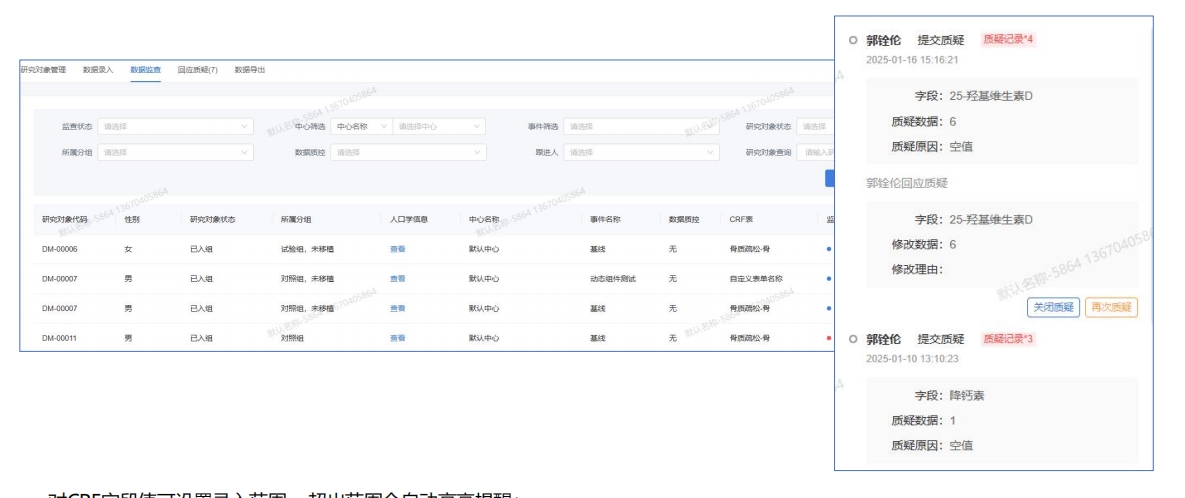Click 查看 link for DM-00011 row
The height and width of the screenshot is (498, 1185).
[x=398, y=338]
